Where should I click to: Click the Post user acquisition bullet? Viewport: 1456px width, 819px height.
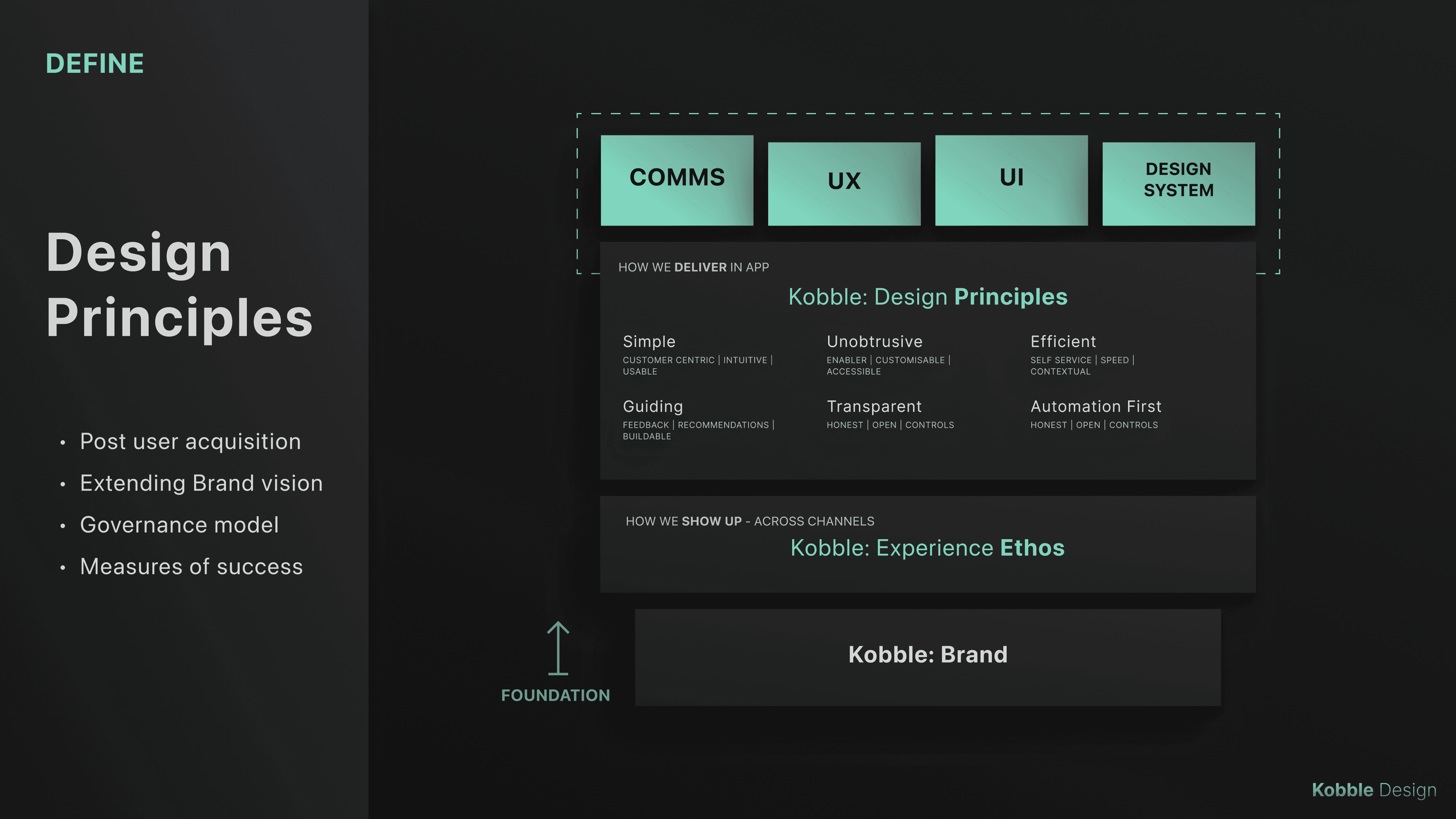click(x=190, y=441)
